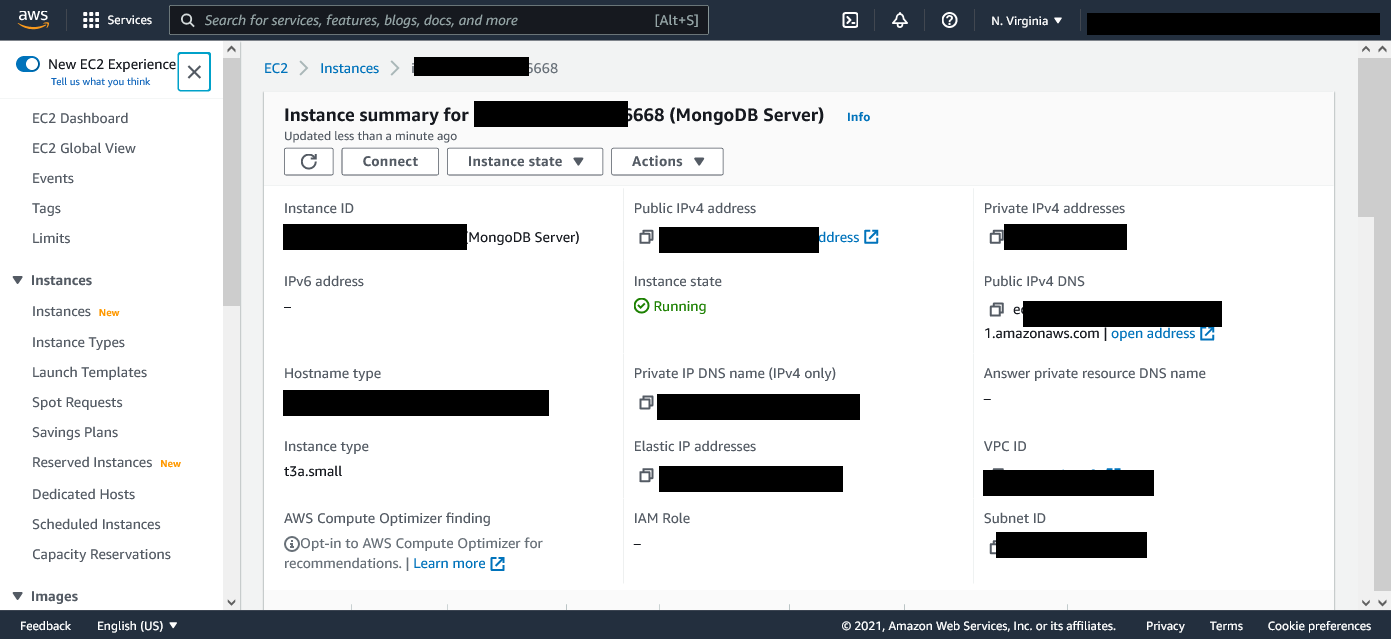Open the notifications bell

(900, 20)
